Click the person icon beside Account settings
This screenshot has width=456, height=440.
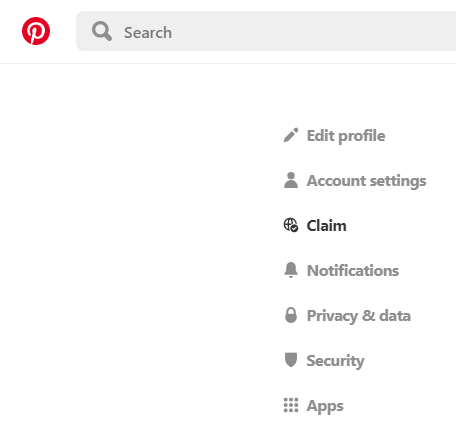point(291,180)
